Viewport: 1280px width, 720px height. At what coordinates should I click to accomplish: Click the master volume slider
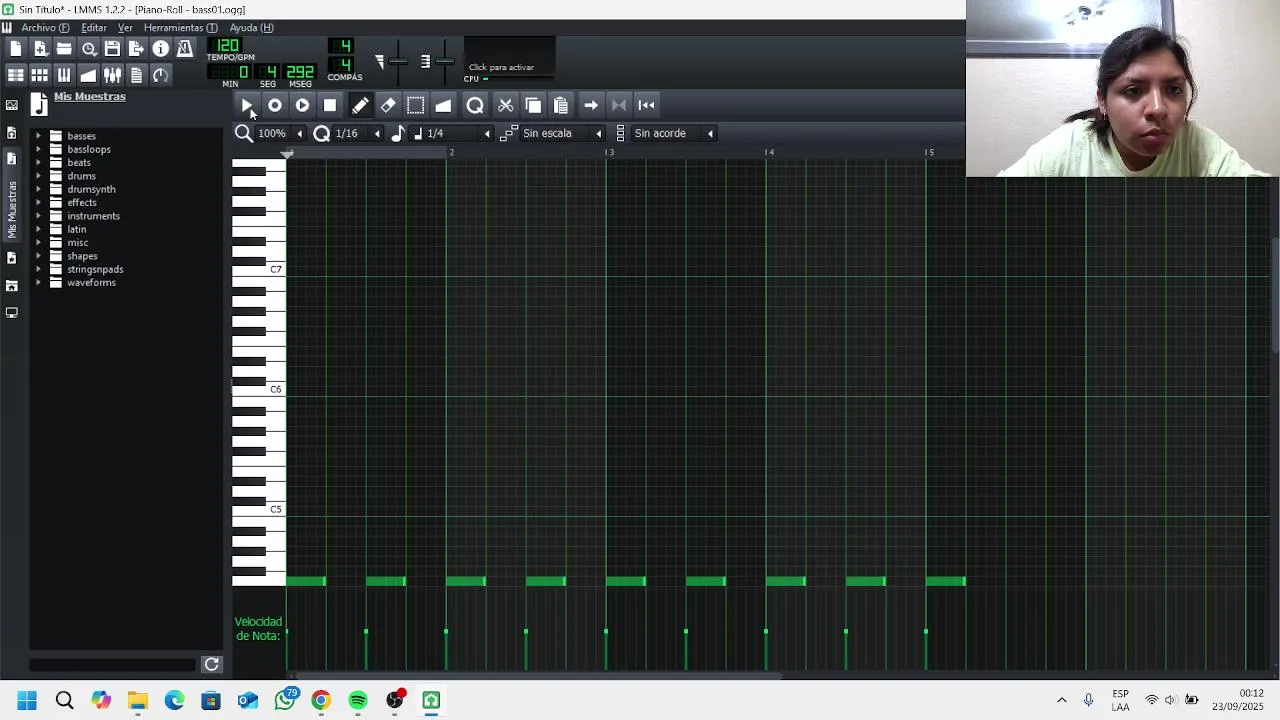(397, 62)
